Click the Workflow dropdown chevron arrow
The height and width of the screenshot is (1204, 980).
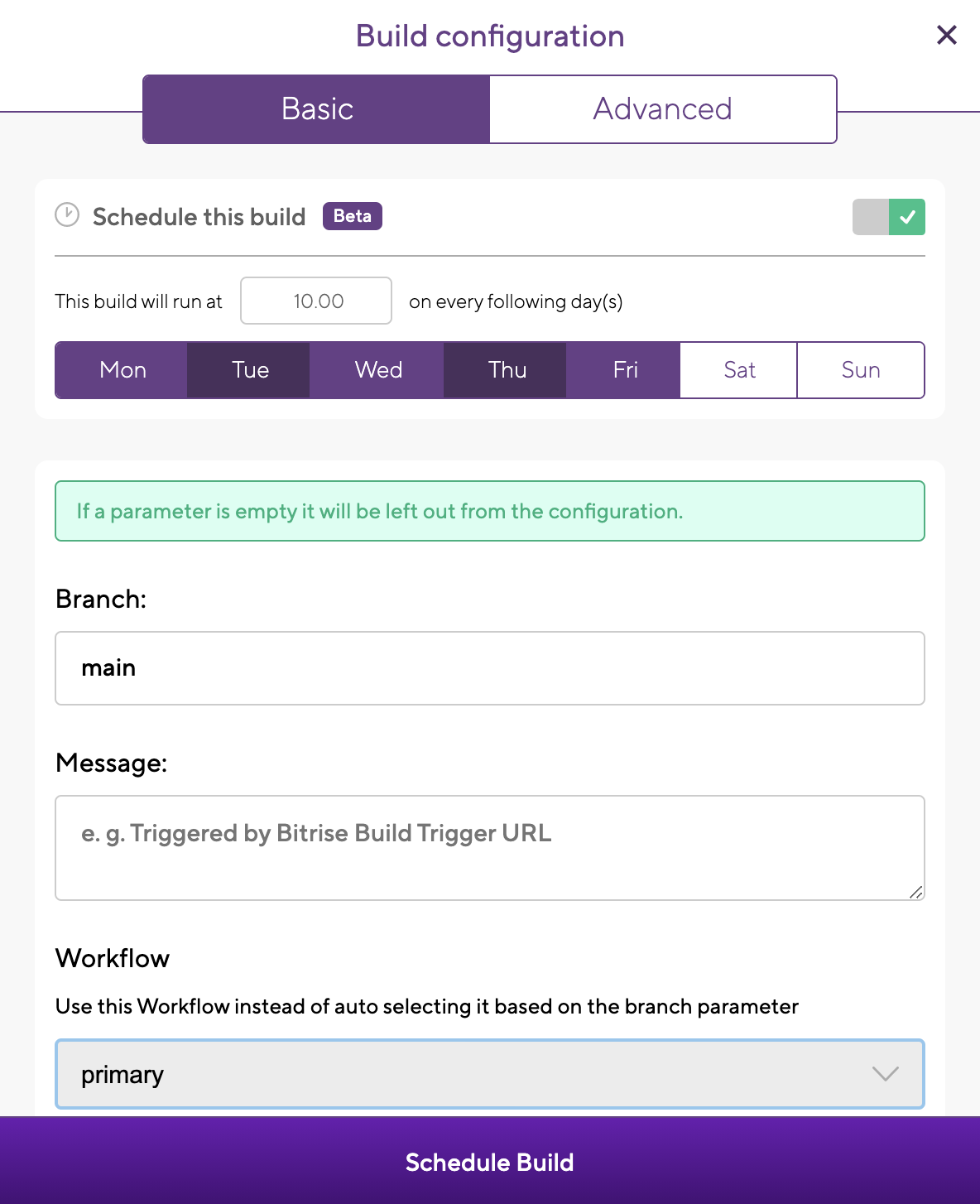point(885,1074)
